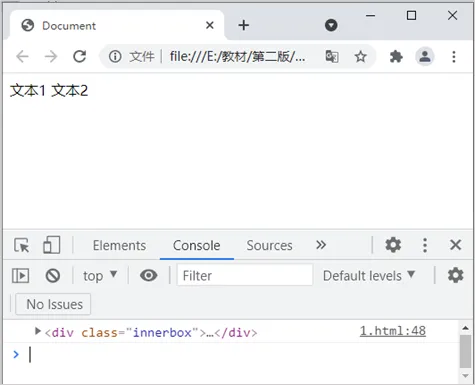Click the console scrollbar up arrow
This screenshot has height=385, width=475.
[465, 328]
